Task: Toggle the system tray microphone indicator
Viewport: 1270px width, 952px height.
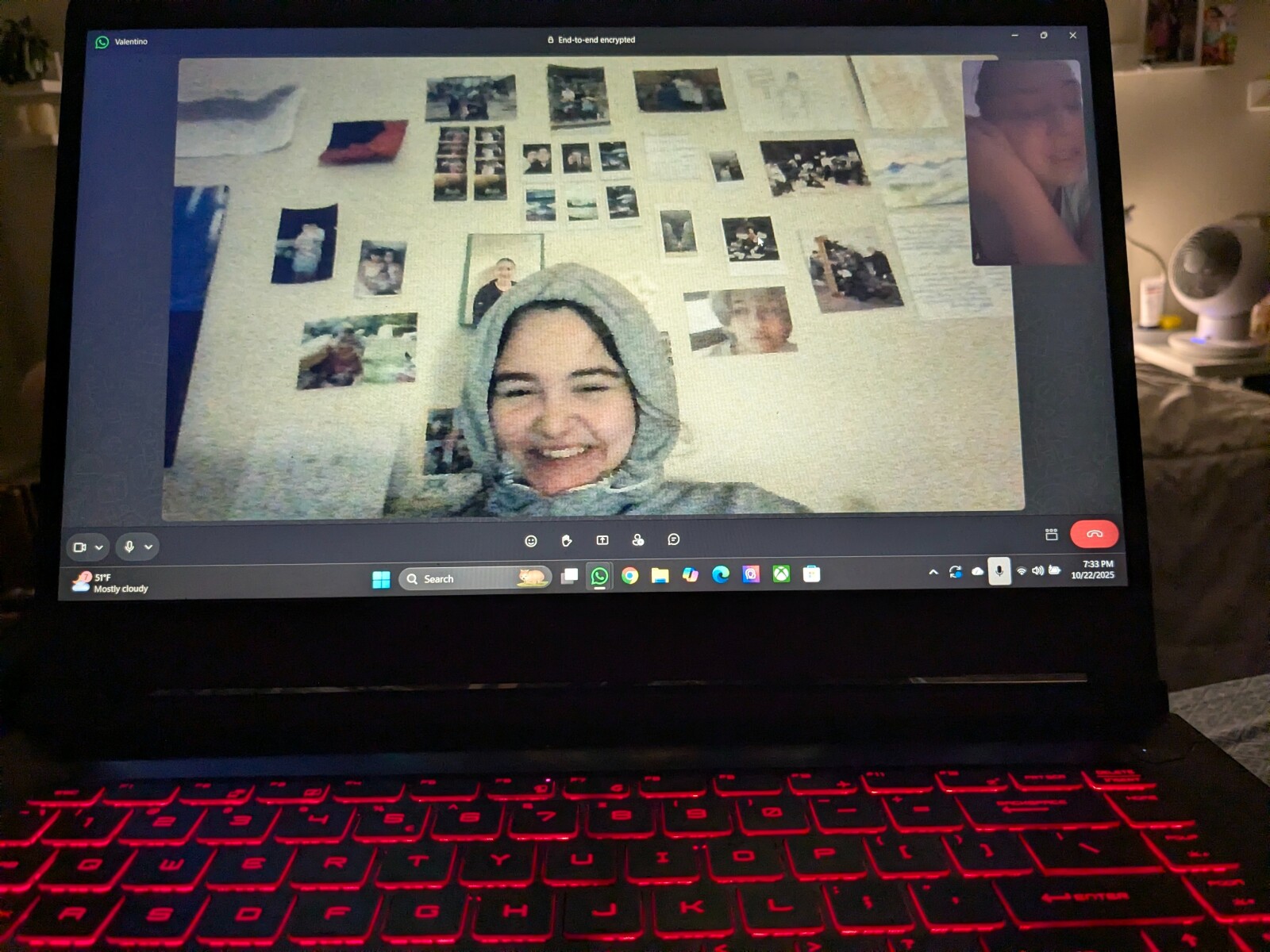Action: 999,570
